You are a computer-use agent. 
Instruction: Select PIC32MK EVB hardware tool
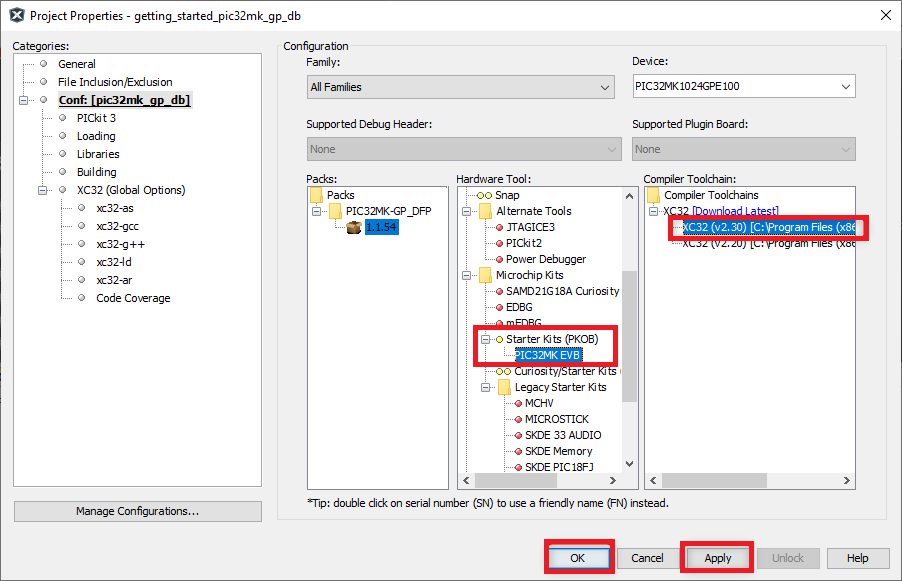[x=548, y=355]
